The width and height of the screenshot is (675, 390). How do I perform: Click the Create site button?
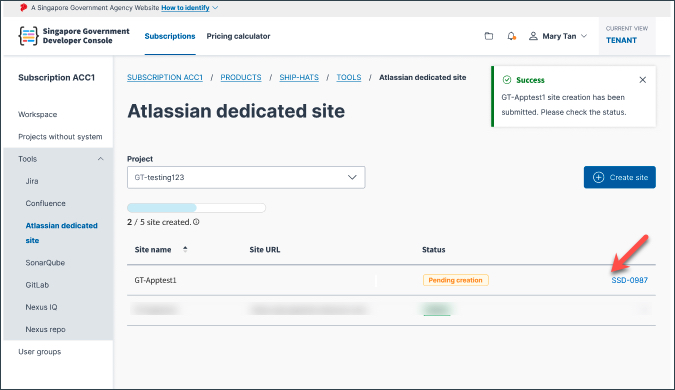(620, 177)
